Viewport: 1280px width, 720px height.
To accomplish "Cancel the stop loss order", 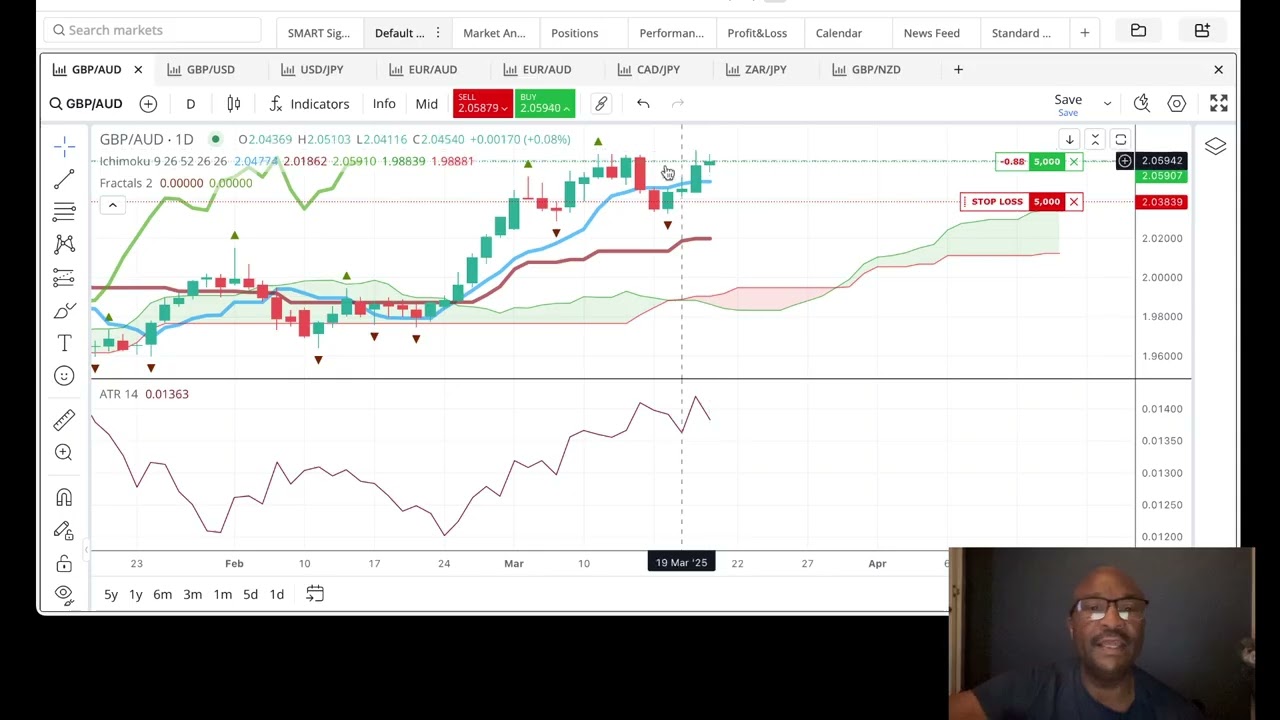I will (1074, 202).
